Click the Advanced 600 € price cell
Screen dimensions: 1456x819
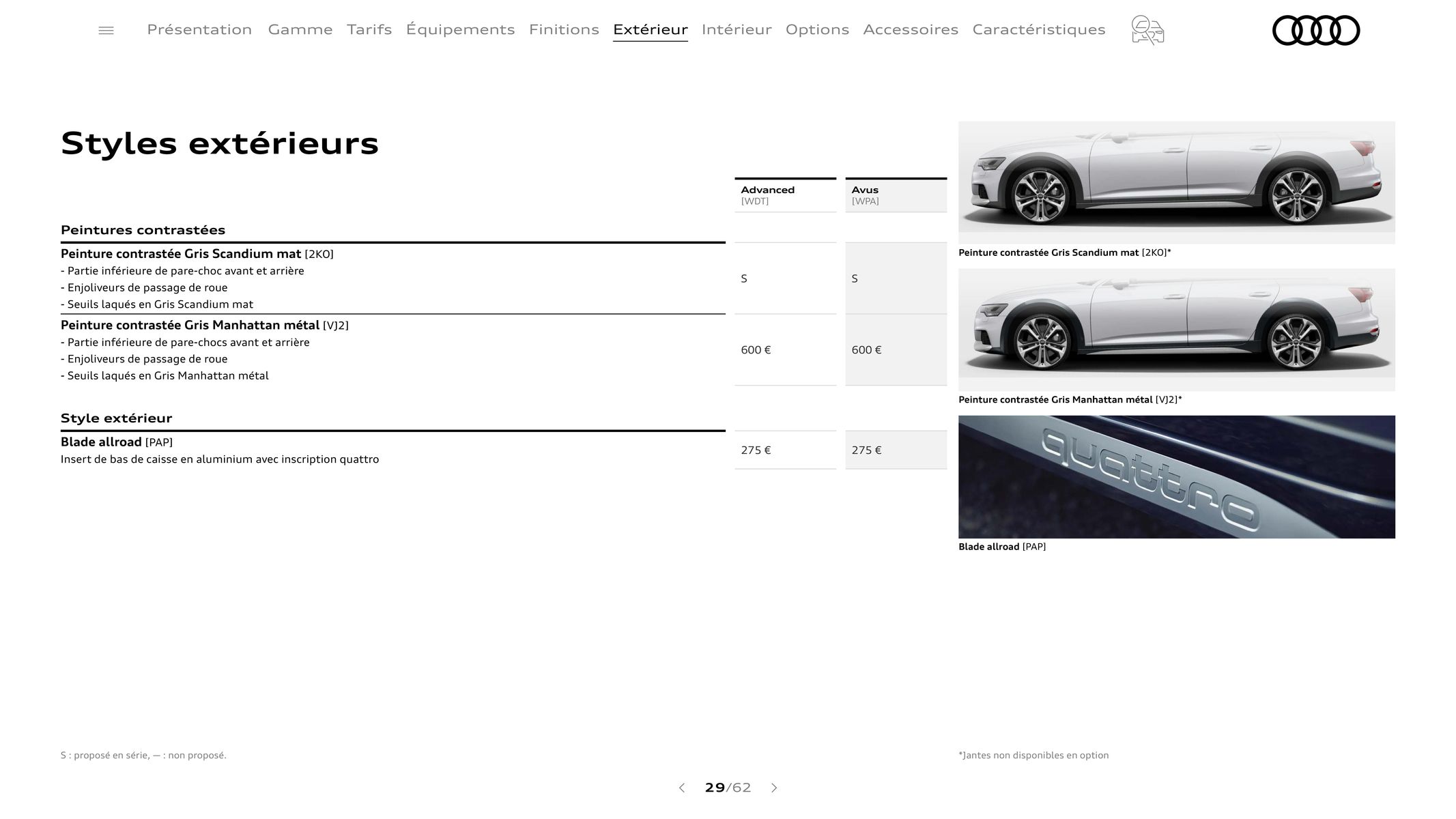coord(785,350)
